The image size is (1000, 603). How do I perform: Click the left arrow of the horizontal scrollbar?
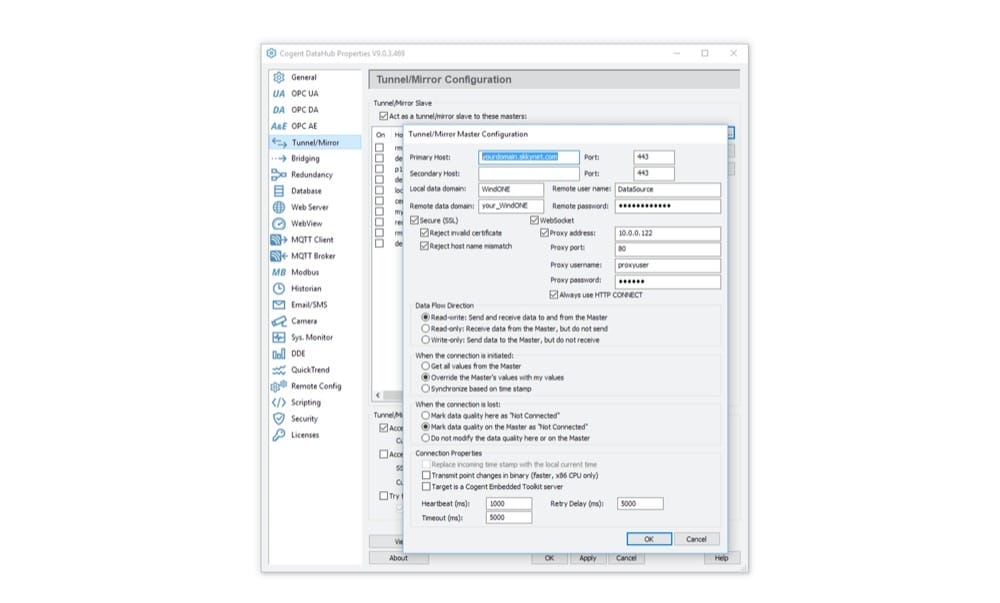pos(378,395)
